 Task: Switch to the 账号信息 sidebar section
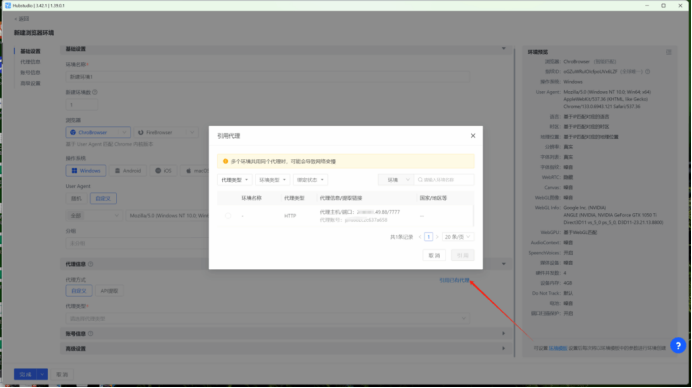30,72
